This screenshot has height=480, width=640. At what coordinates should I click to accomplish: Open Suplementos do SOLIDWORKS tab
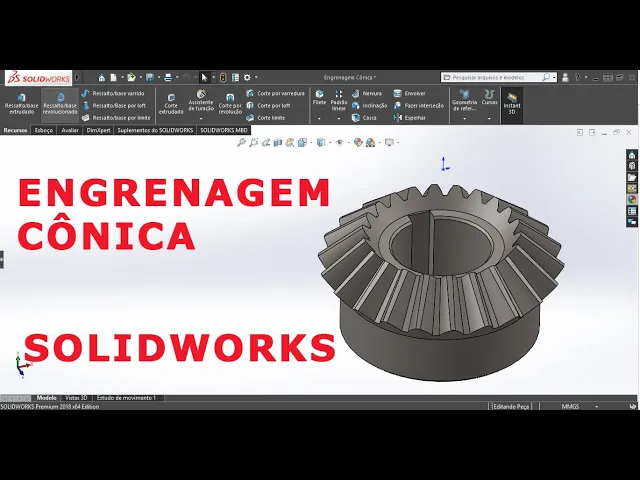click(x=156, y=130)
